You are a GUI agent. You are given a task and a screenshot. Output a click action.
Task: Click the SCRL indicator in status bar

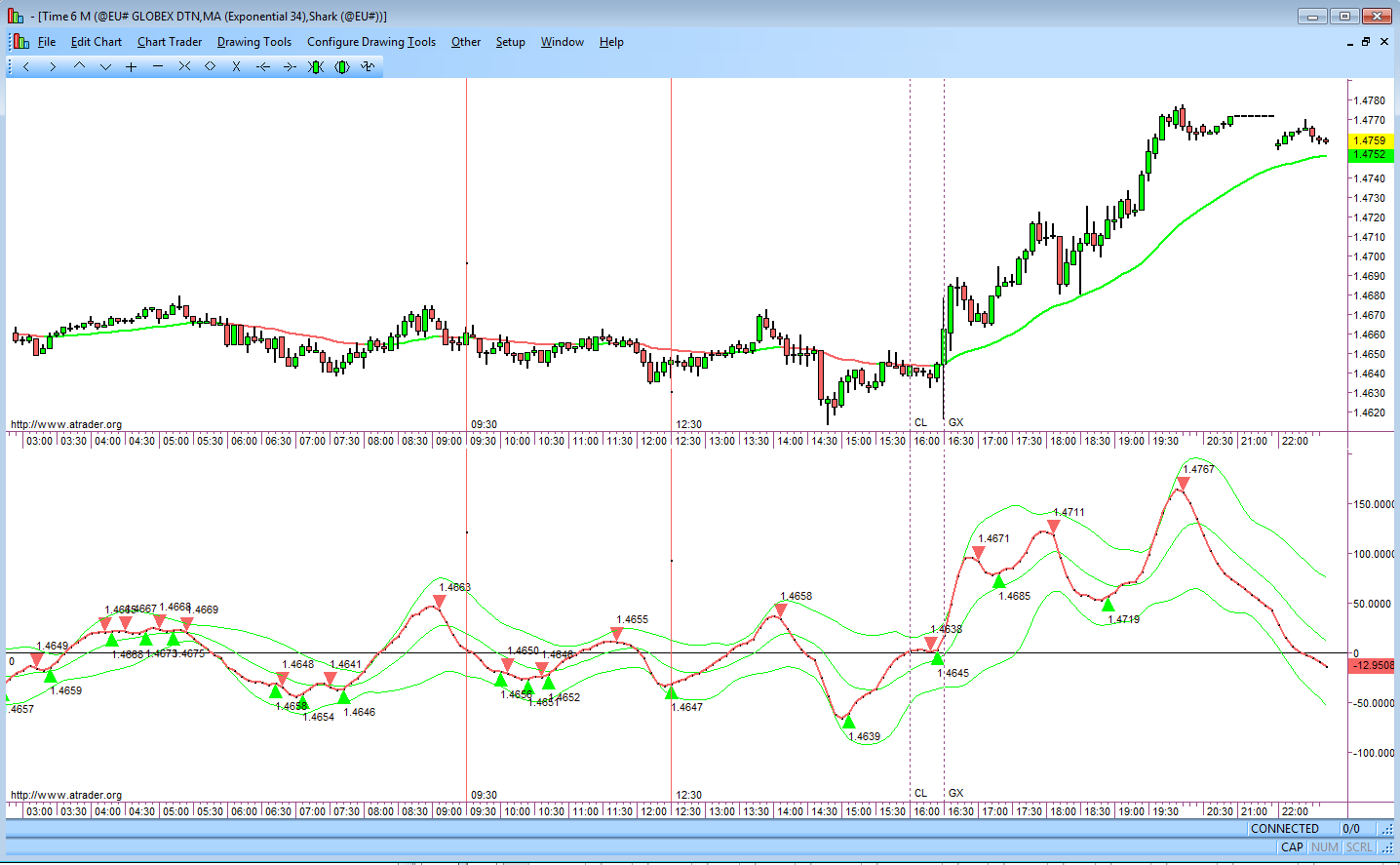pos(1359,847)
